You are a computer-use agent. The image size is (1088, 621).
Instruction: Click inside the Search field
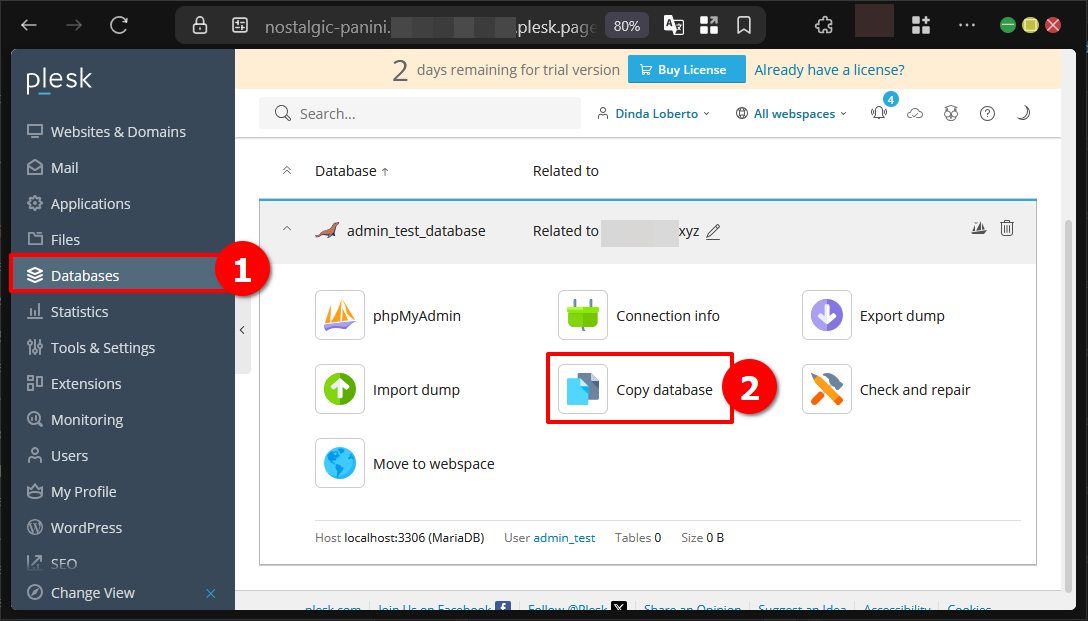[420, 113]
